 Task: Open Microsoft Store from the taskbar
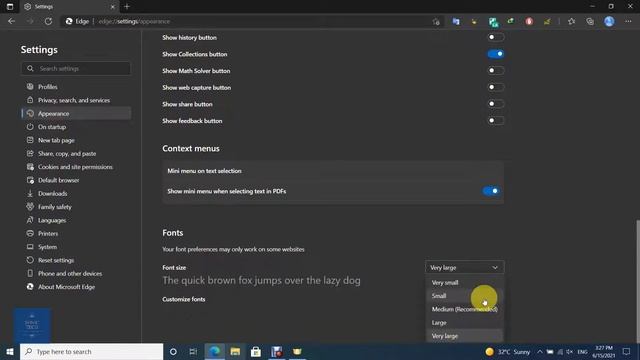(256, 351)
